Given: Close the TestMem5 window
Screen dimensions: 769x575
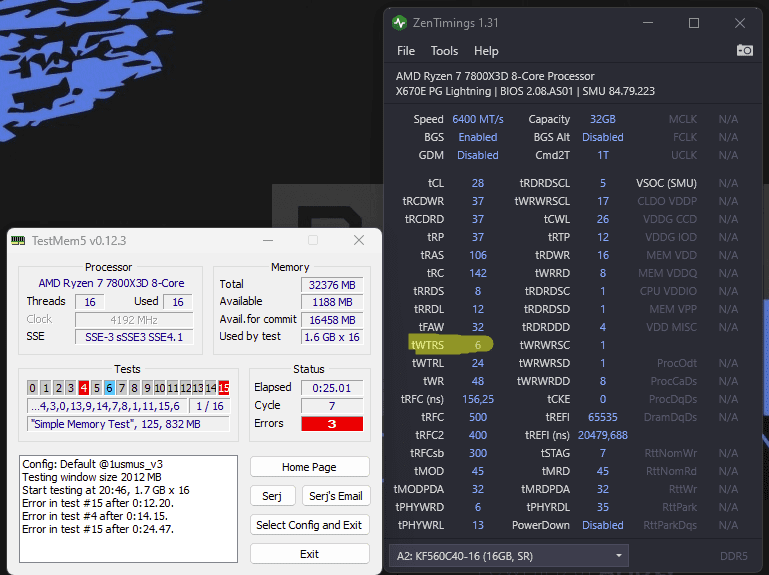Looking at the screenshot, I should click(x=359, y=240).
